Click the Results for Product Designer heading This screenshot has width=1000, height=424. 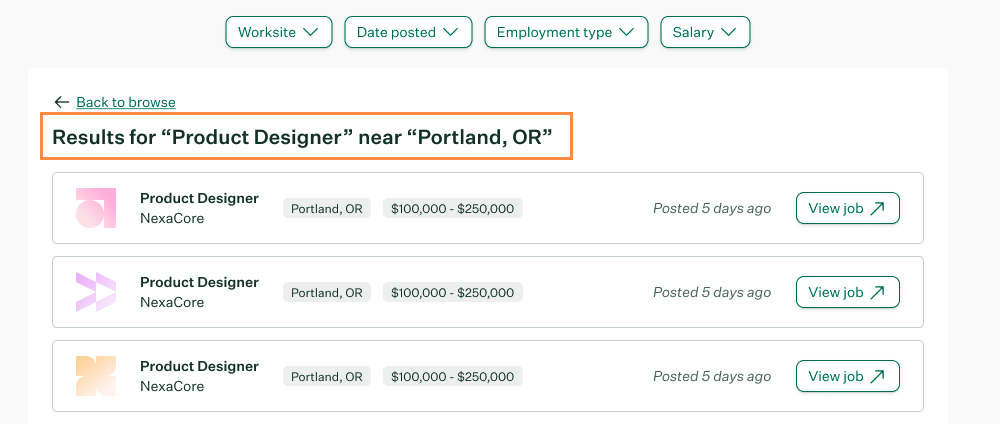tap(302, 136)
